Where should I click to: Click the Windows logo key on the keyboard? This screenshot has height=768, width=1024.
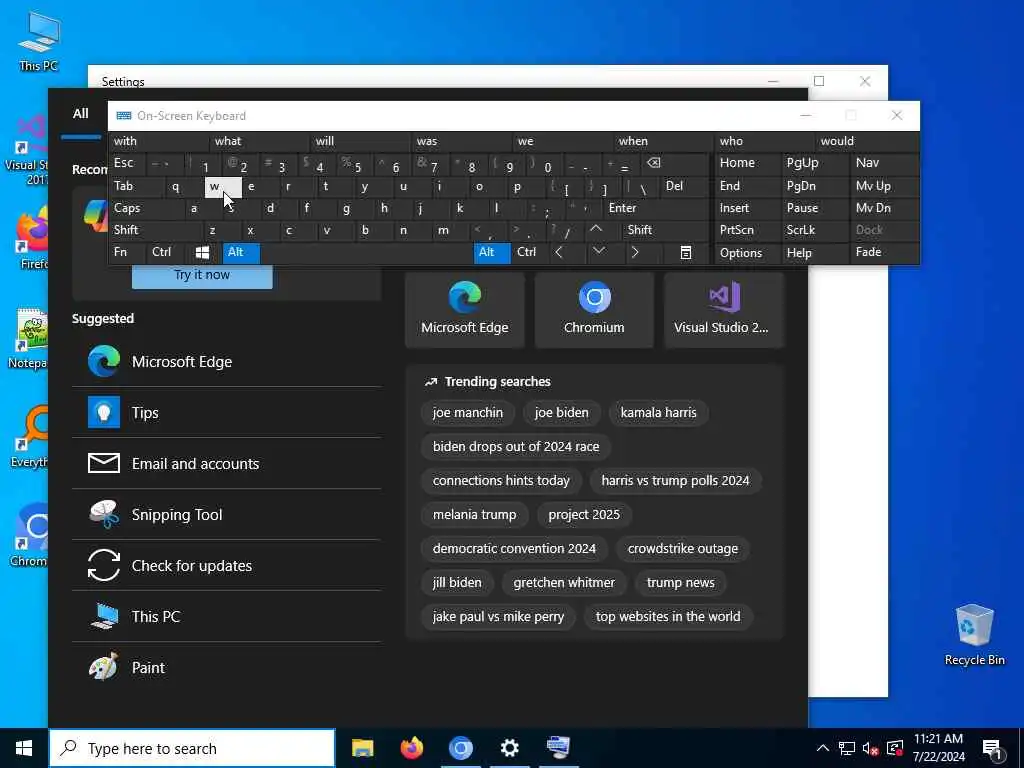202,252
